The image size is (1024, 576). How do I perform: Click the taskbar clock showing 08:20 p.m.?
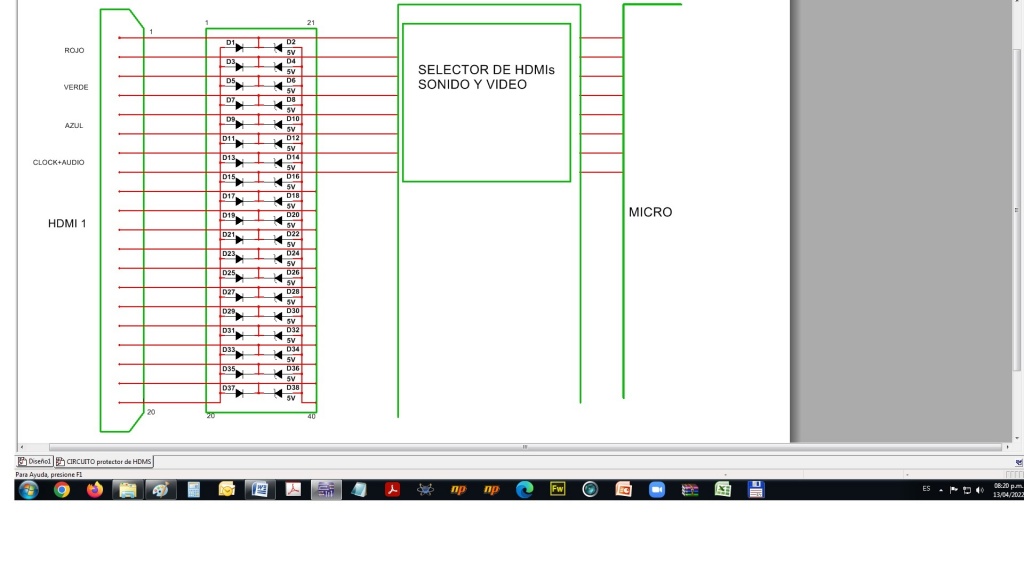1007,490
